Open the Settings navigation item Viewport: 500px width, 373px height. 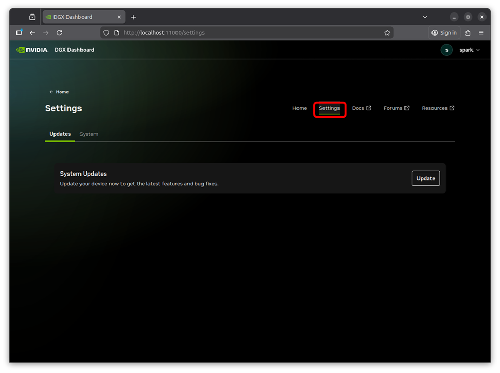(x=329, y=108)
